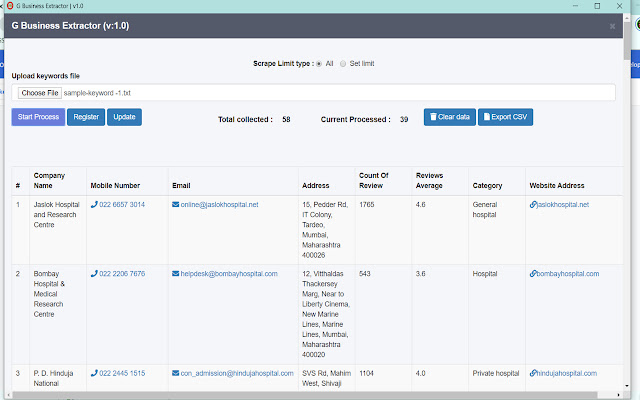
Task: Click link icon beside jaslokhospital.net
Action: point(533,205)
